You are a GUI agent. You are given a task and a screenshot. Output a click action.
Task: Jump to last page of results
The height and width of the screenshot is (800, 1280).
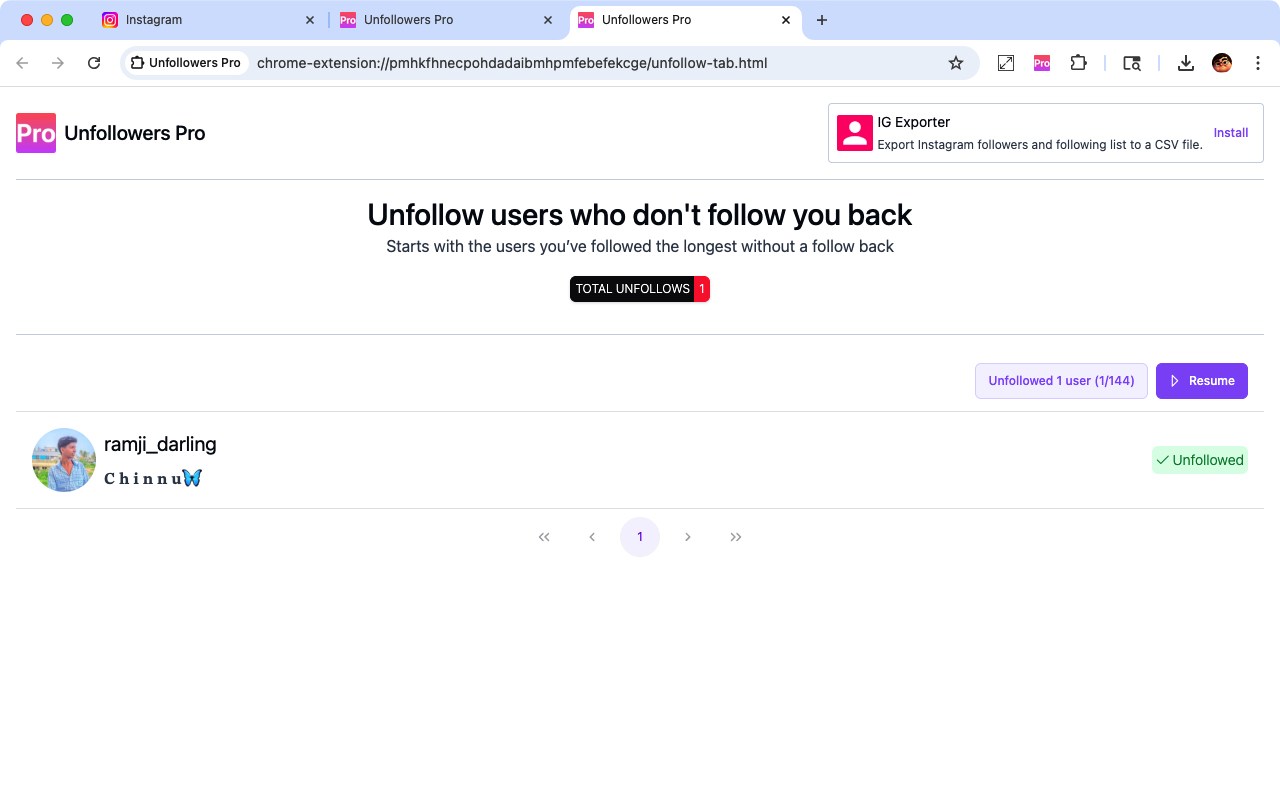(x=736, y=537)
